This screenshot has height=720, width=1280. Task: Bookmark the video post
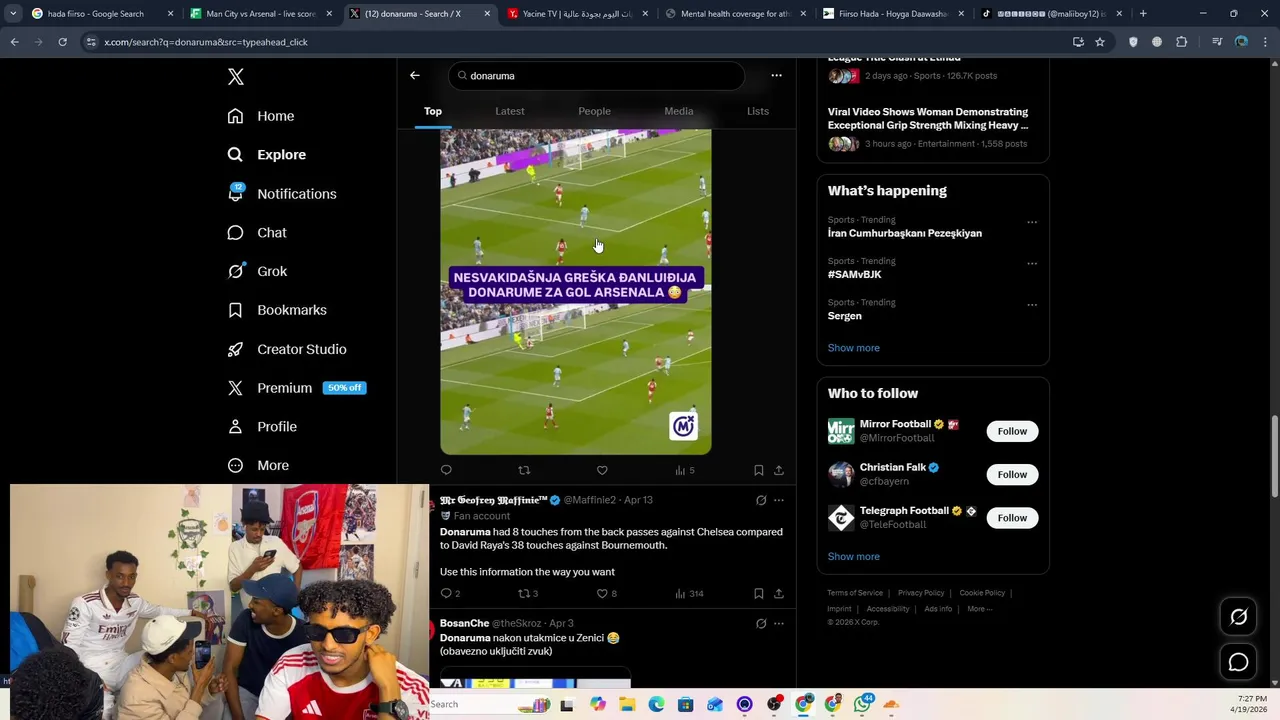coord(758,470)
